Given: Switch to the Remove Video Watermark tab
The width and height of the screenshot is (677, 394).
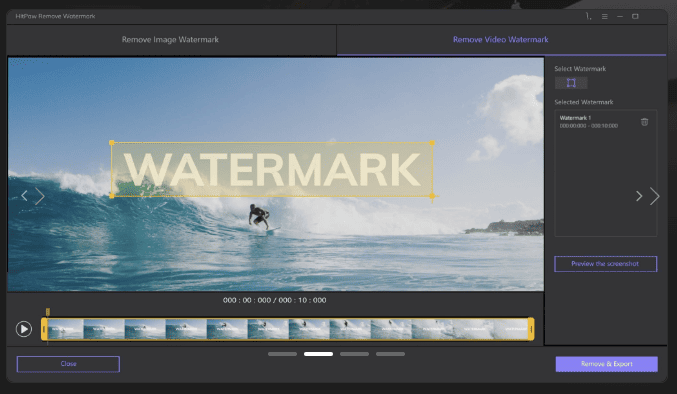Looking at the screenshot, I should (x=500, y=40).
